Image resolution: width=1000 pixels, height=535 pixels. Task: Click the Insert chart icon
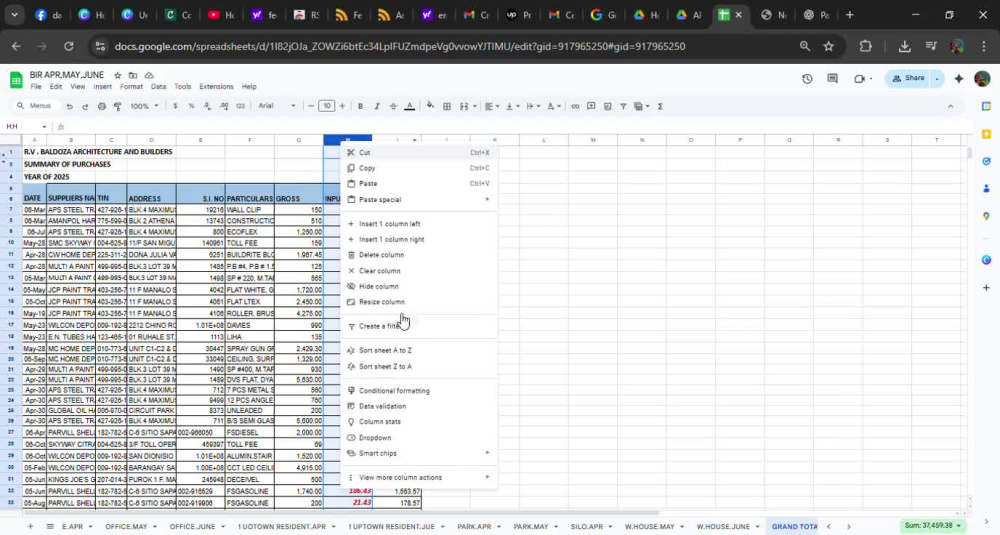(x=607, y=106)
